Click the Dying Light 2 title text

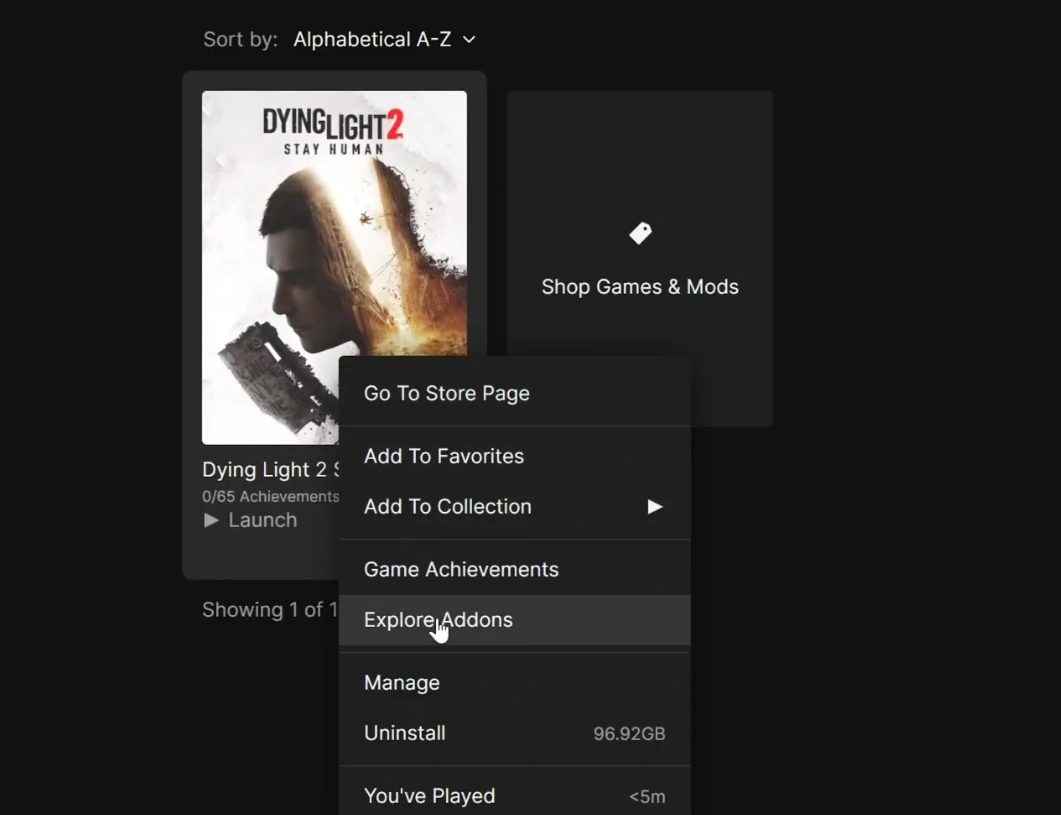tap(271, 470)
